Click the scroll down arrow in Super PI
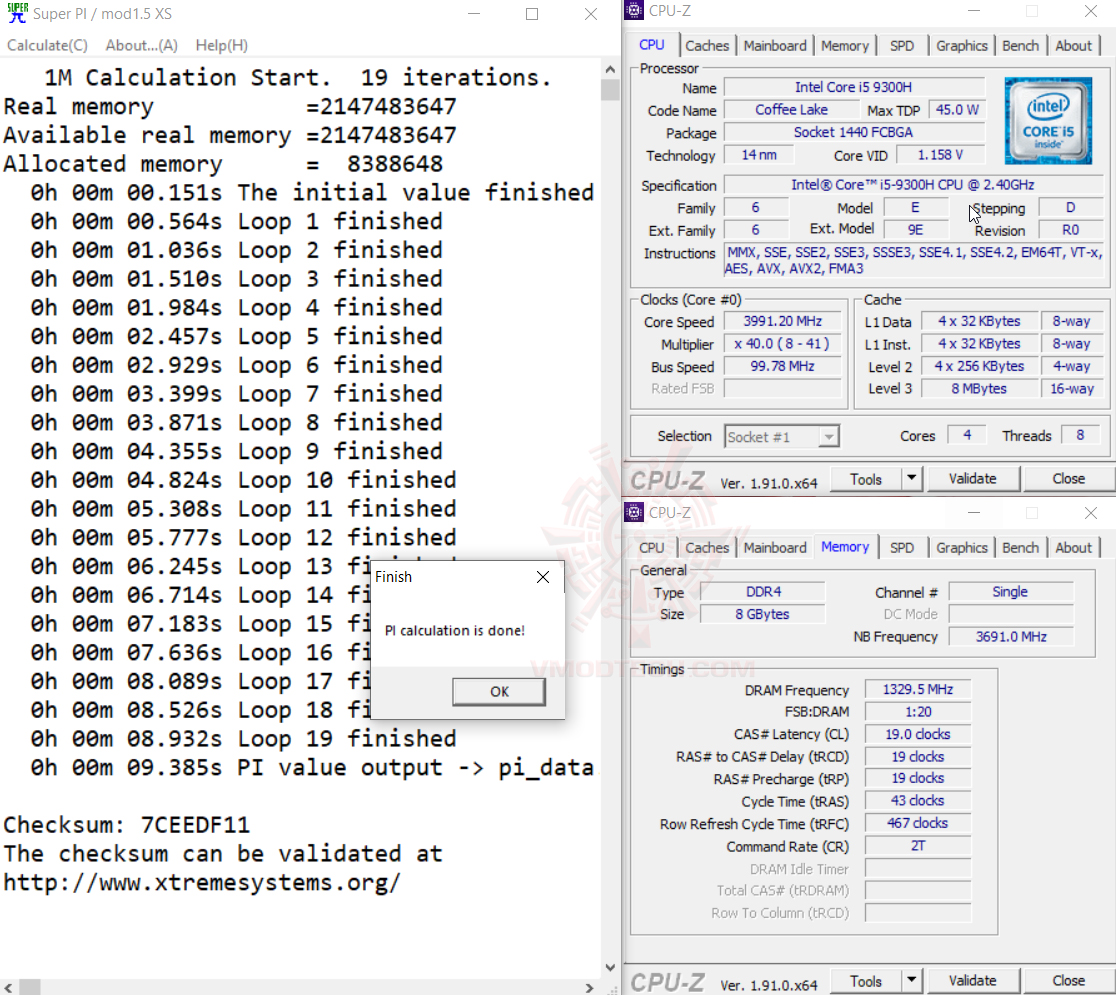The width and height of the screenshot is (1116, 995). [x=610, y=967]
